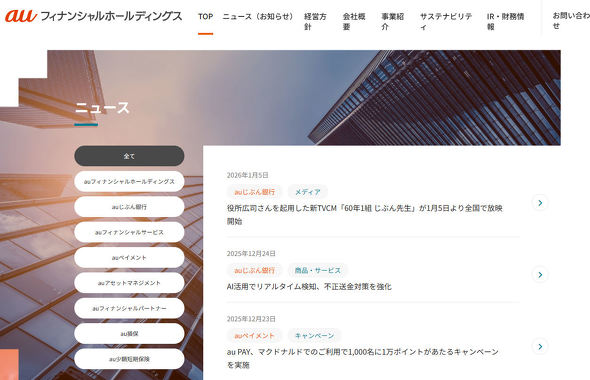Click the 商品・サービス tag
This screenshot has height=380, width=590.
[318, 270]
